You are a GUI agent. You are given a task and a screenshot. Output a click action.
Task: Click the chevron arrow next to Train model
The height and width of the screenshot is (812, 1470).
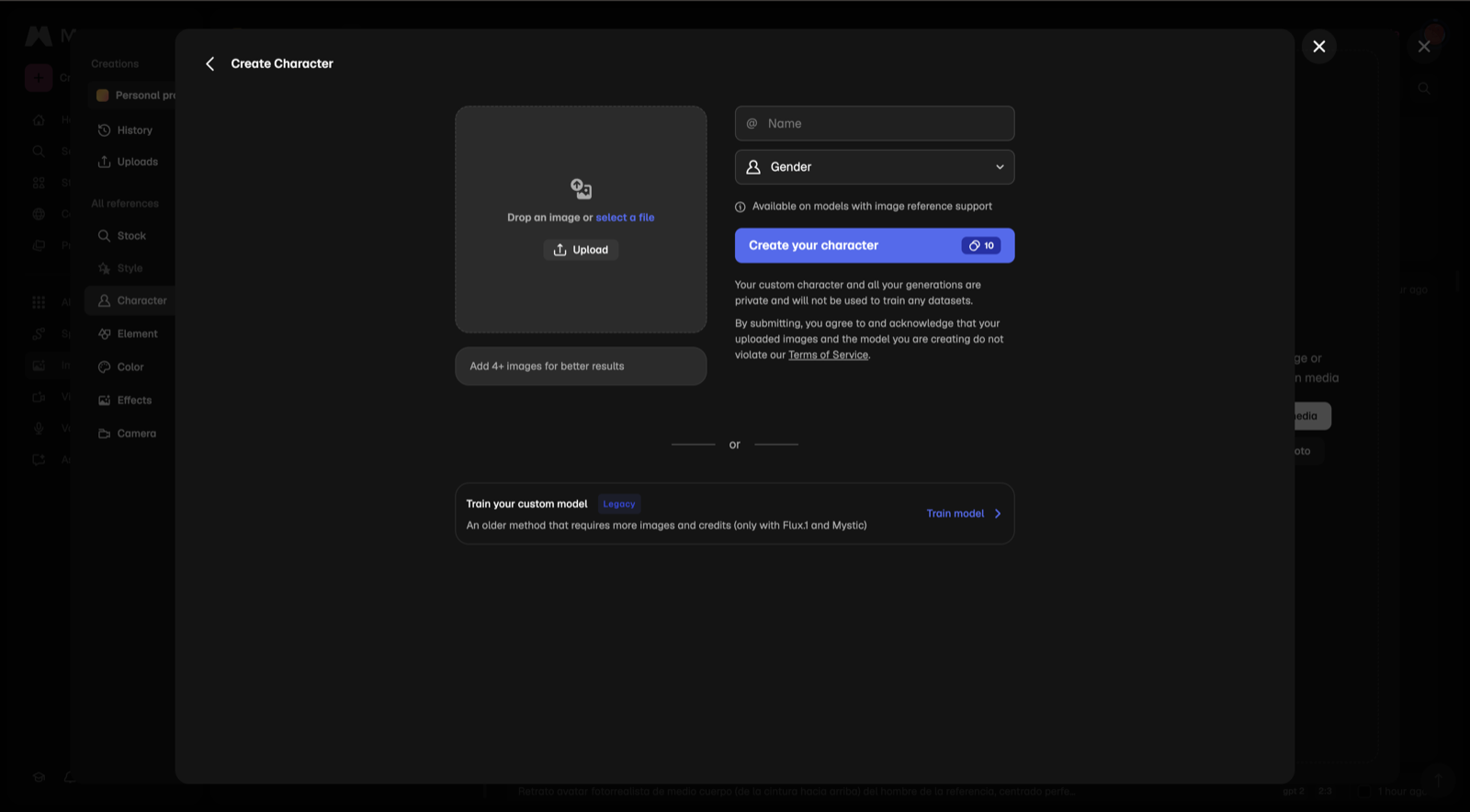coord(998,513)
